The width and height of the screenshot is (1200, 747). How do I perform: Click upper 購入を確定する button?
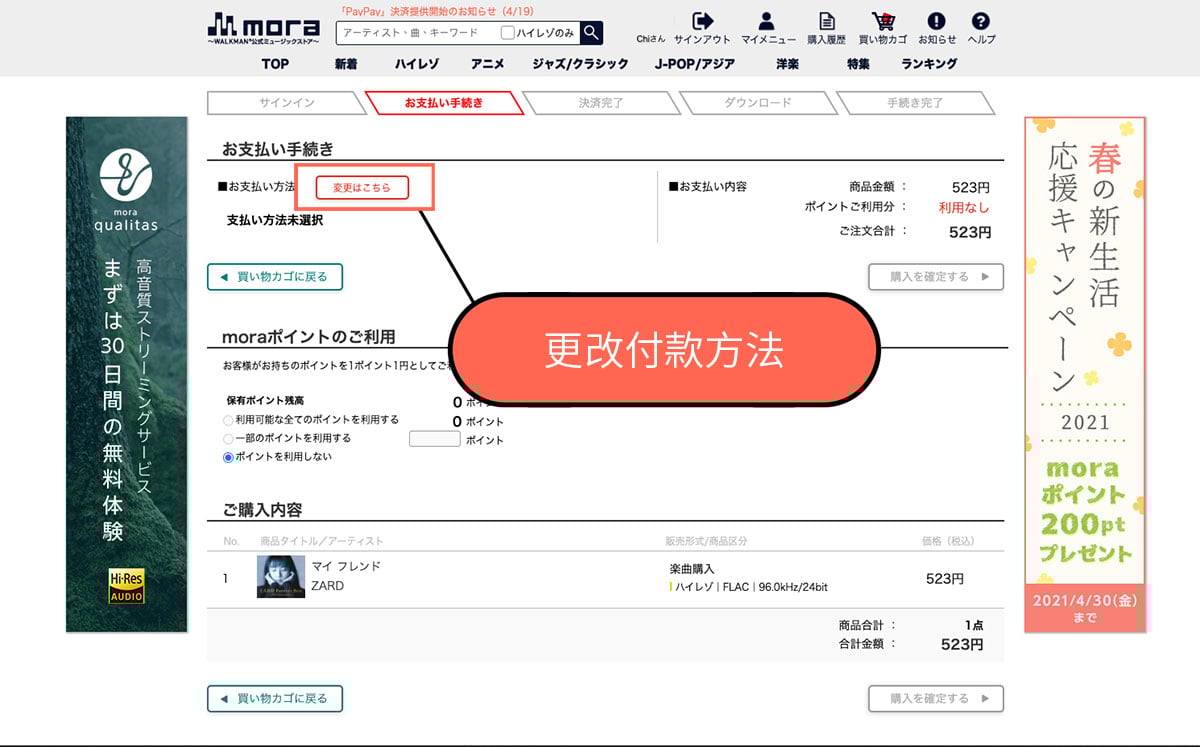[936, 277]
